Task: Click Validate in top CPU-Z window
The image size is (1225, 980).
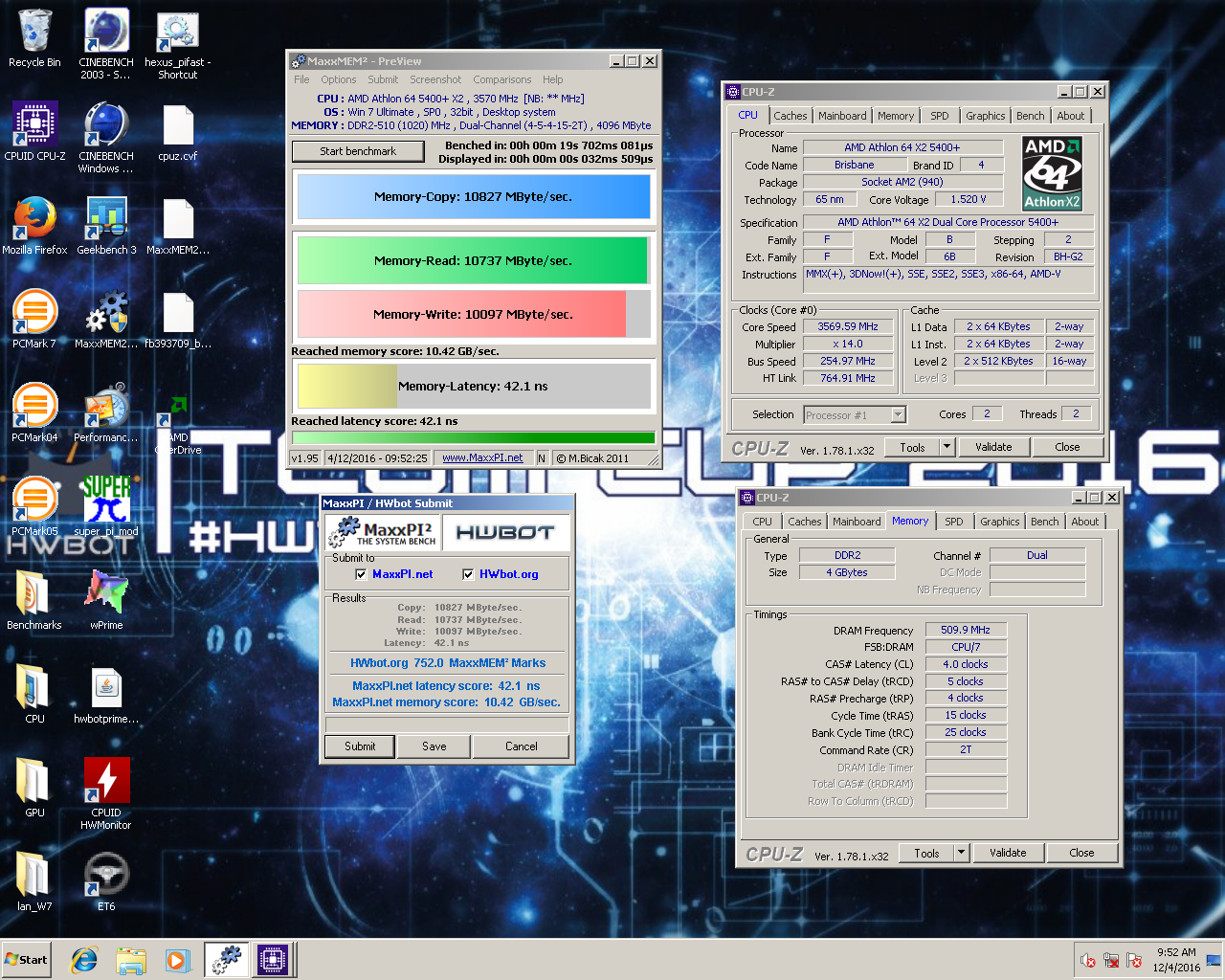Action: coord(993,447)
